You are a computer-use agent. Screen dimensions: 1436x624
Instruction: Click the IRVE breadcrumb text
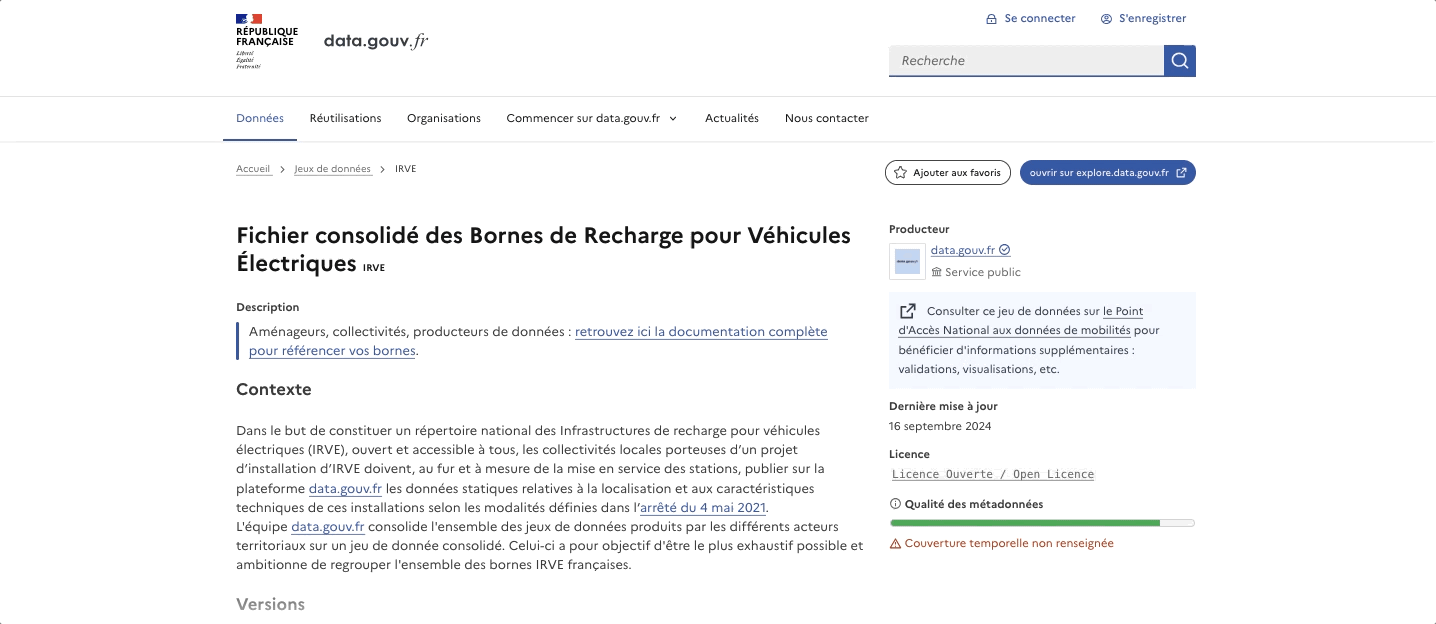point(406,169)
